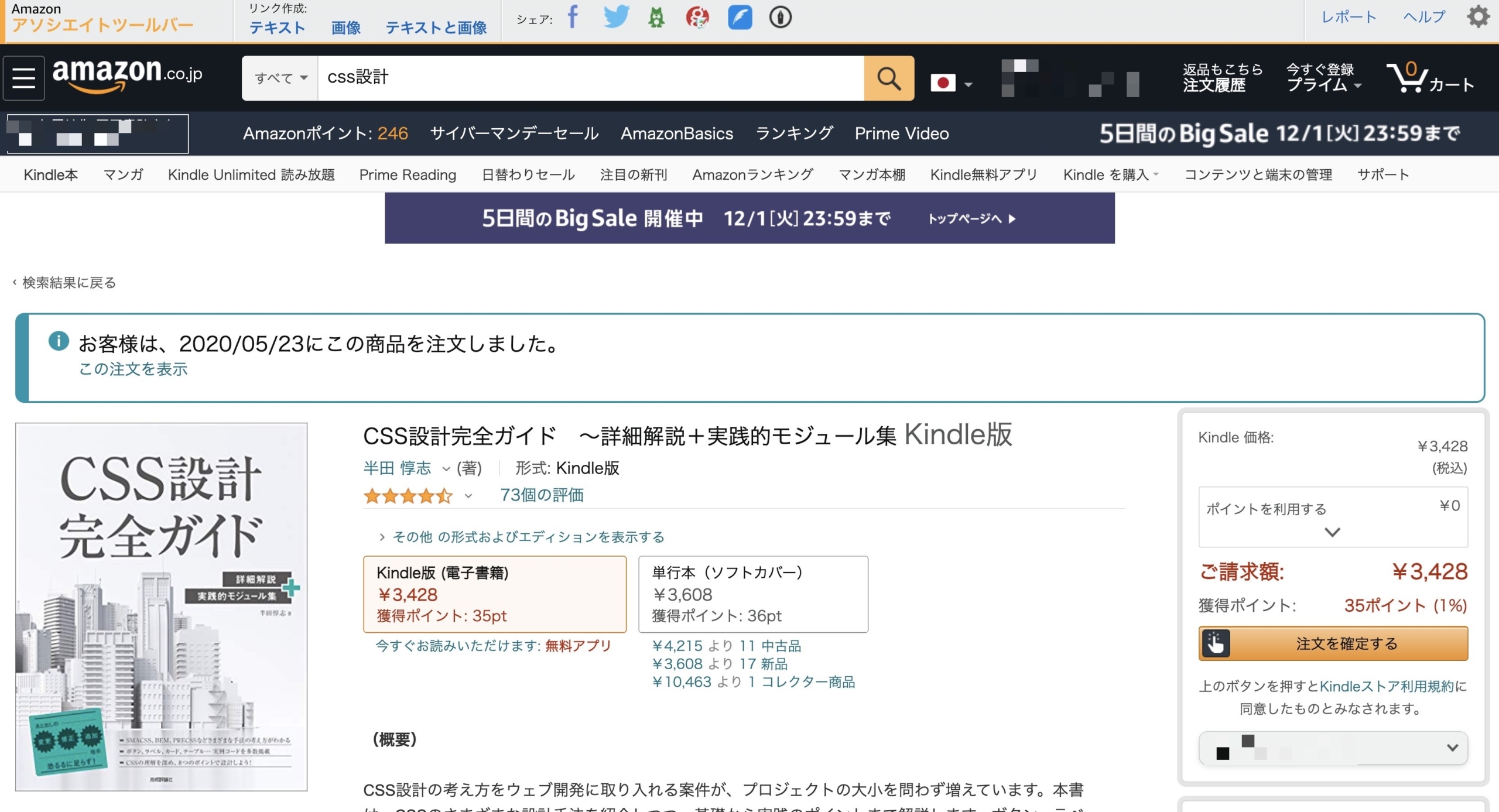Click the orange search magnifier button

tap(889, 78)
